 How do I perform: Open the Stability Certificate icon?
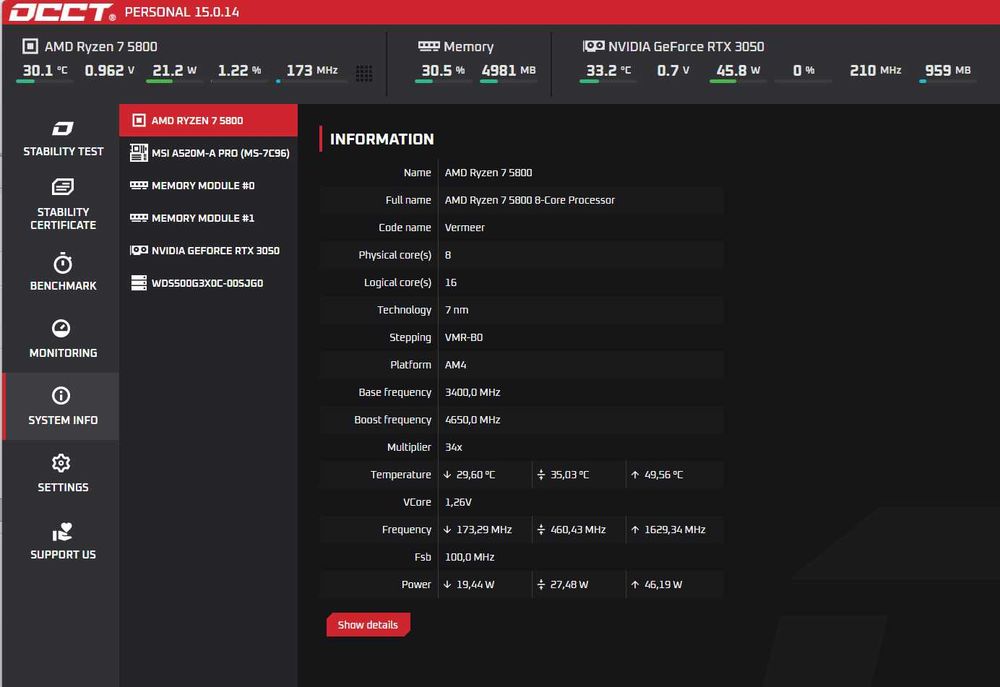coord(62,187)
